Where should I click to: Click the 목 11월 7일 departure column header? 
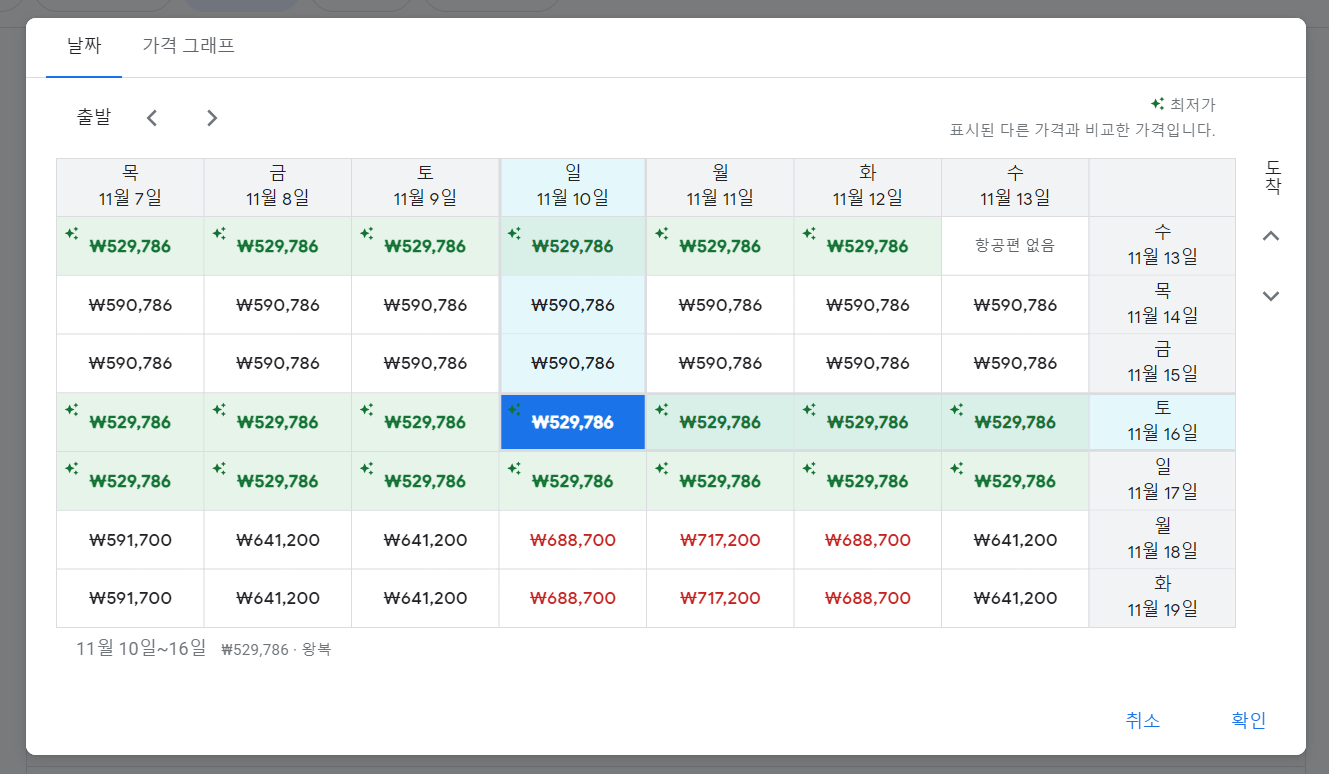130,187
